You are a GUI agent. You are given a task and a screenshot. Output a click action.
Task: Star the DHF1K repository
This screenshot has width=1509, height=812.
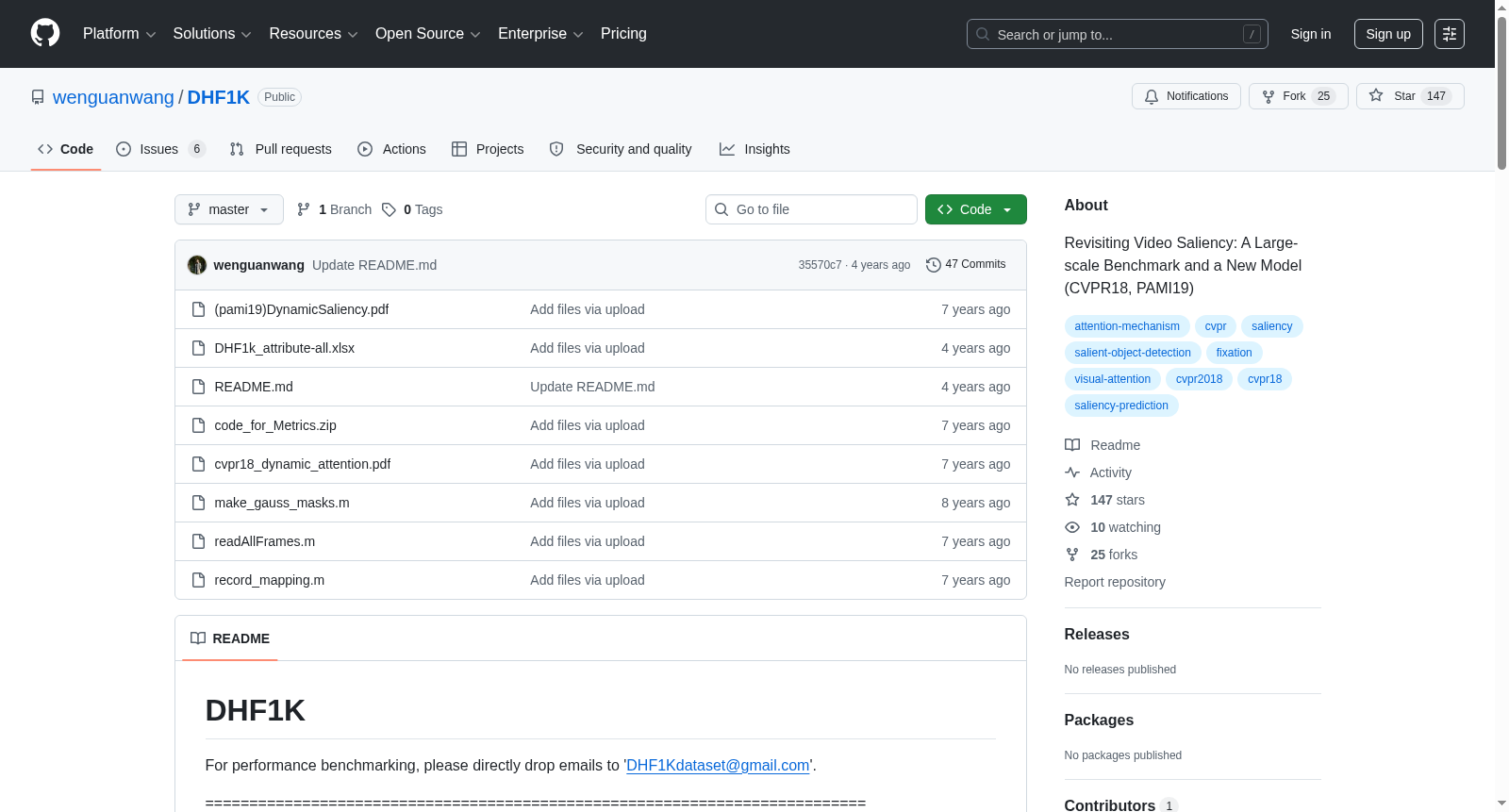(1410, 96)
